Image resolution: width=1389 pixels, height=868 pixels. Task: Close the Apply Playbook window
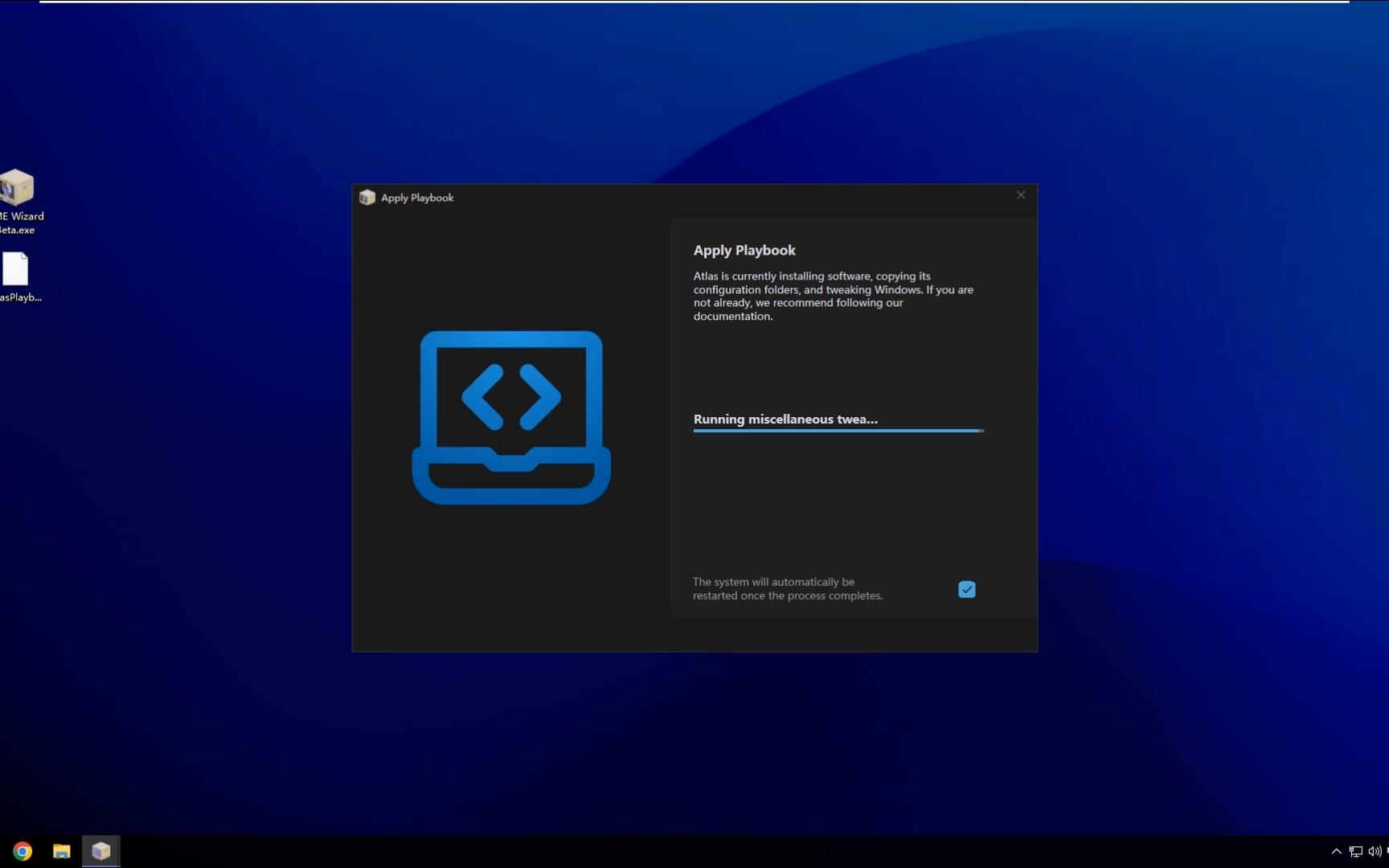tap(1021, 195)
